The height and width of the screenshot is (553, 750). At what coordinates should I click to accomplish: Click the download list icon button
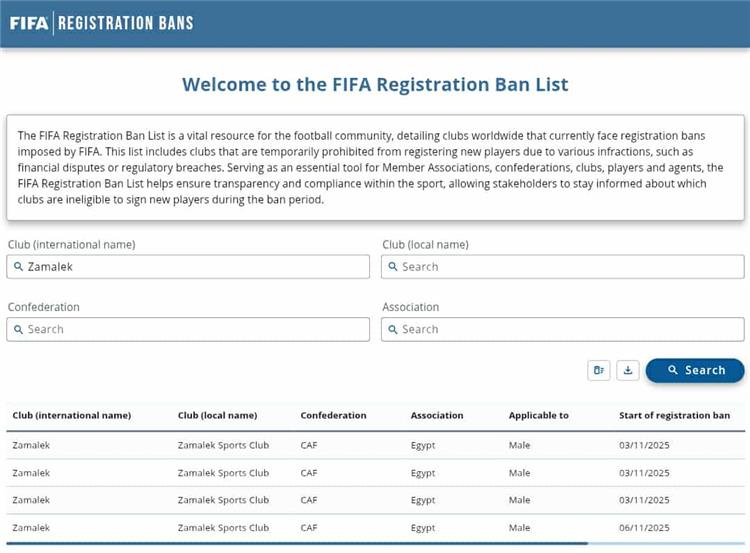click(x=628, y=370)
